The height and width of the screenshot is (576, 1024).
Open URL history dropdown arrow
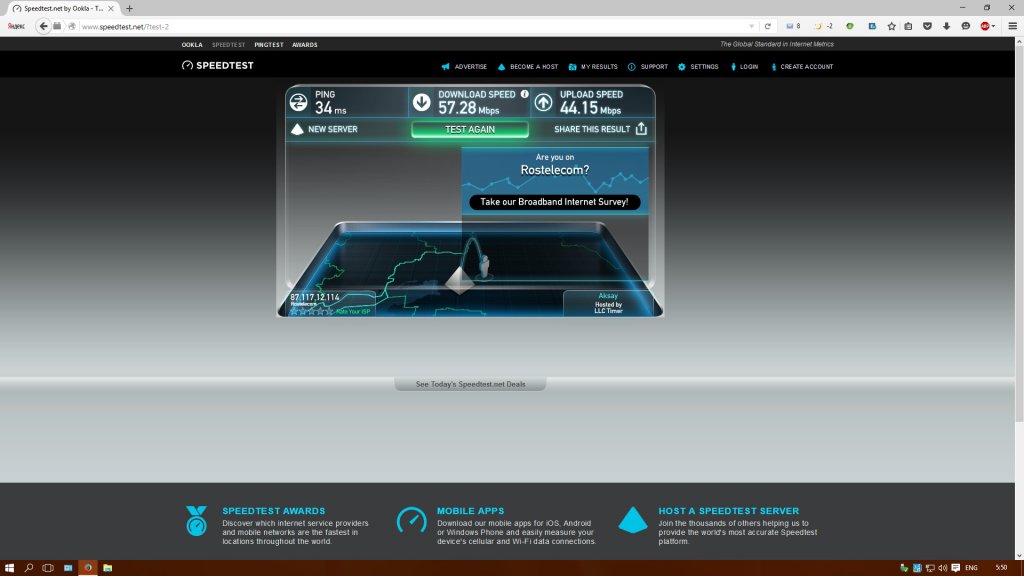point(752,26)
